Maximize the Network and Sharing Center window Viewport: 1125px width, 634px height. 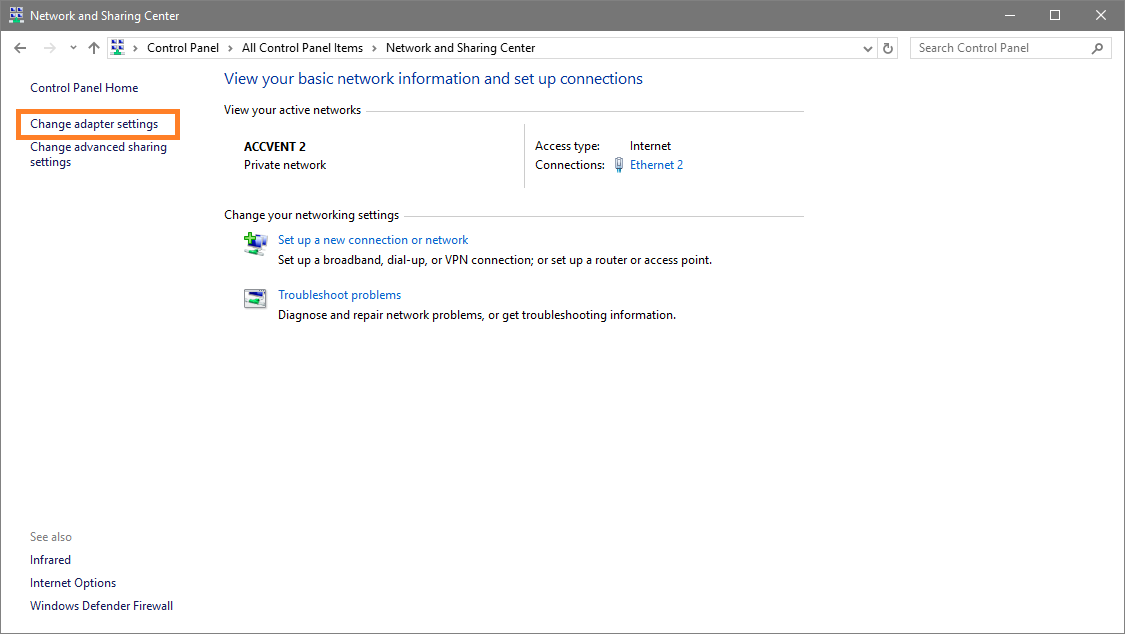click(x=1055, y=15)
